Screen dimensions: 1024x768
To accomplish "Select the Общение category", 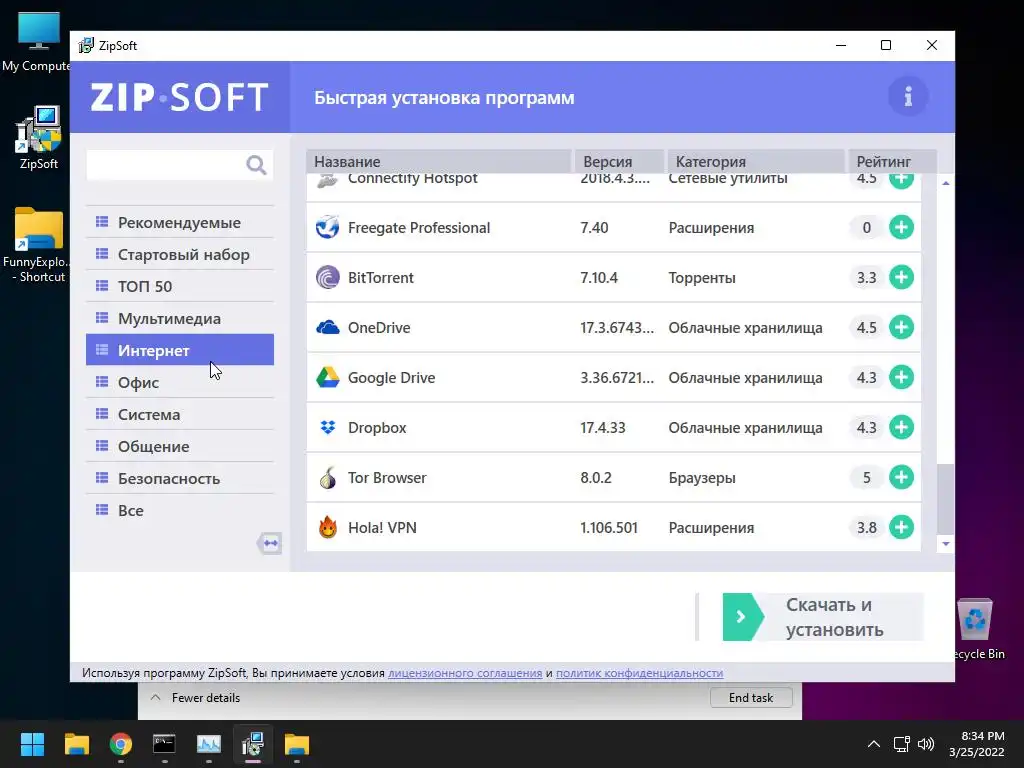I will pos(180,446).
